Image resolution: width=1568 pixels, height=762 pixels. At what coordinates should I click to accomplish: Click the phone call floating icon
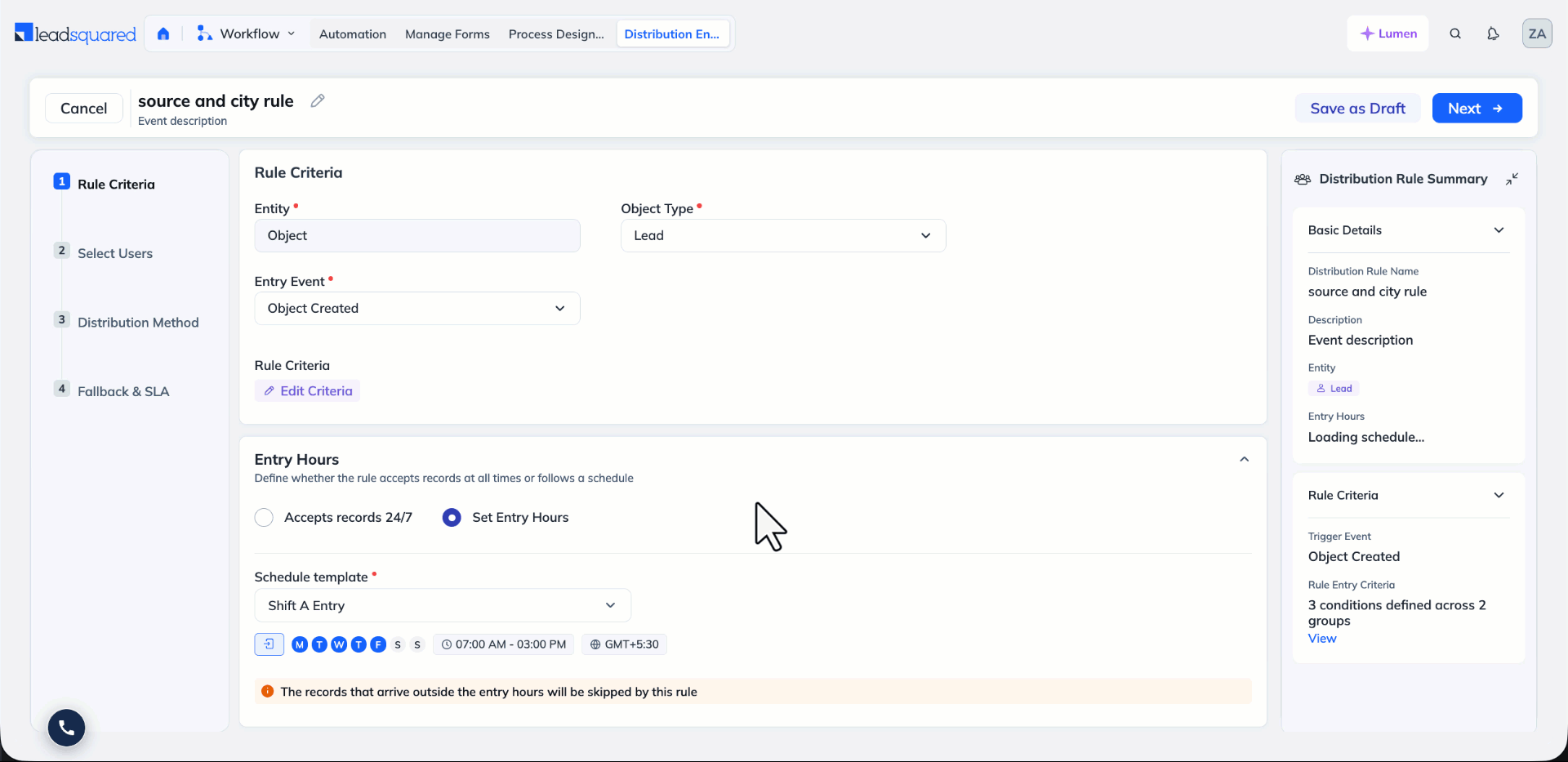pyautogui.click(x=66, y=728)
